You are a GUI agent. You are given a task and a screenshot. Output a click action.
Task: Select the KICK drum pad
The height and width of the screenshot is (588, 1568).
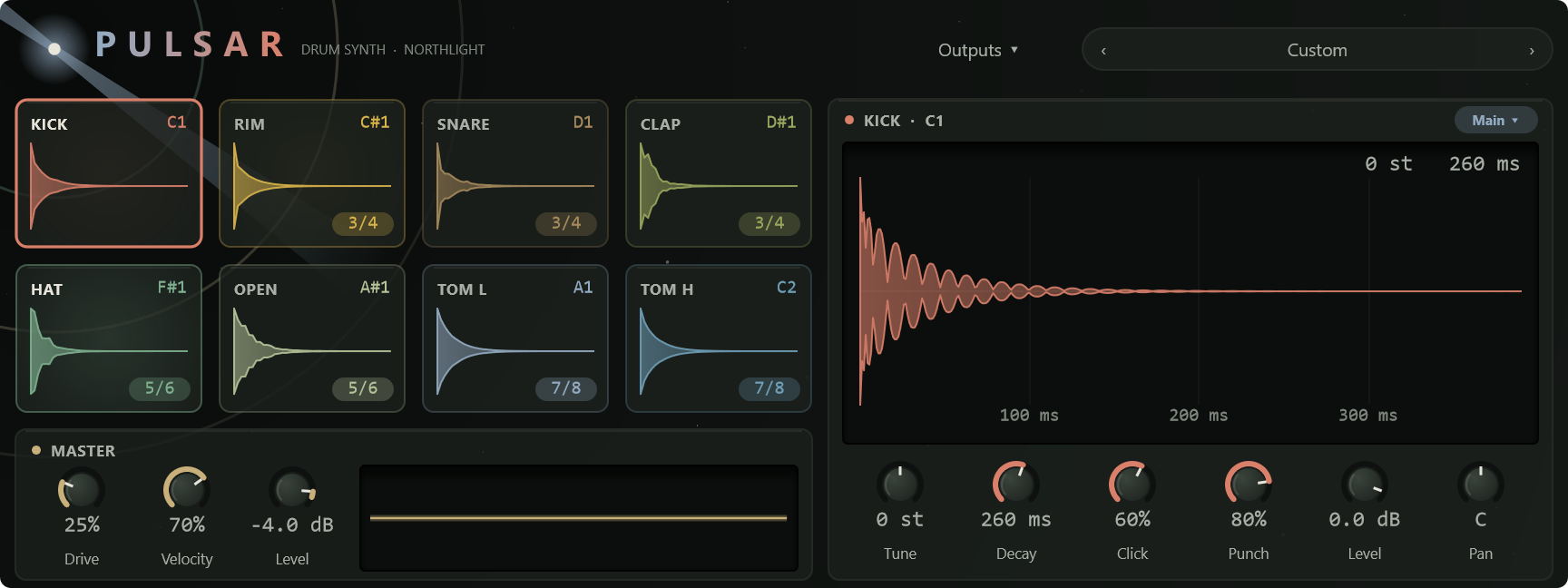pos(109,173)
